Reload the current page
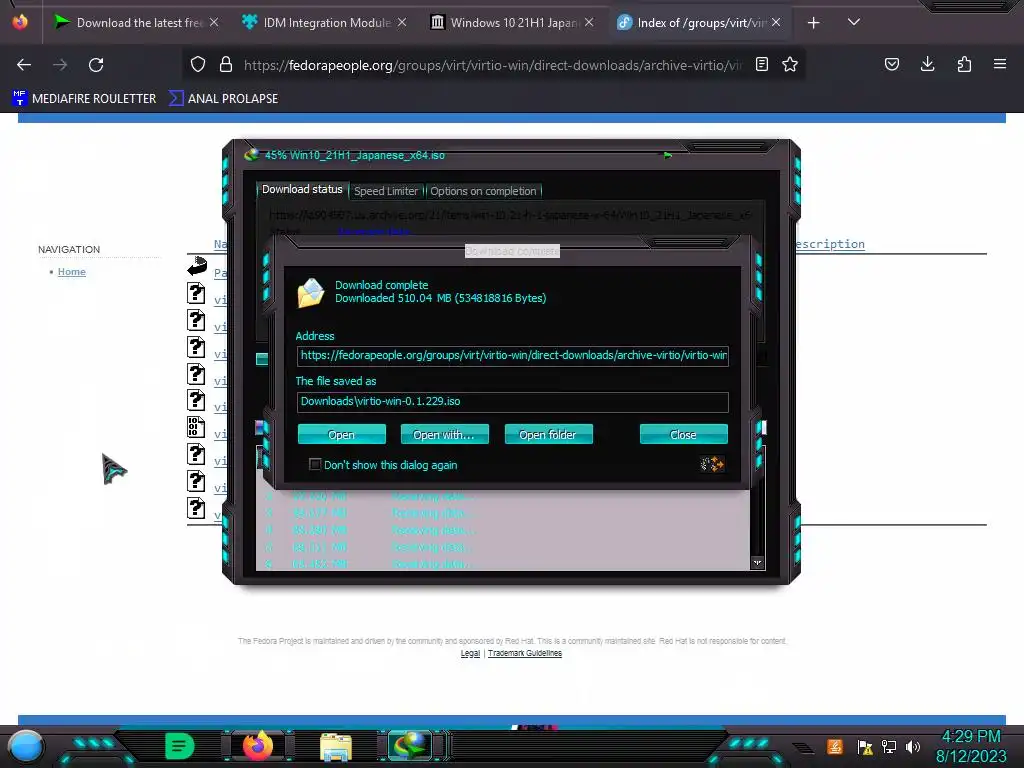Image resolution: width=1024 pixels, height=768 pixels. pos(96,65)
